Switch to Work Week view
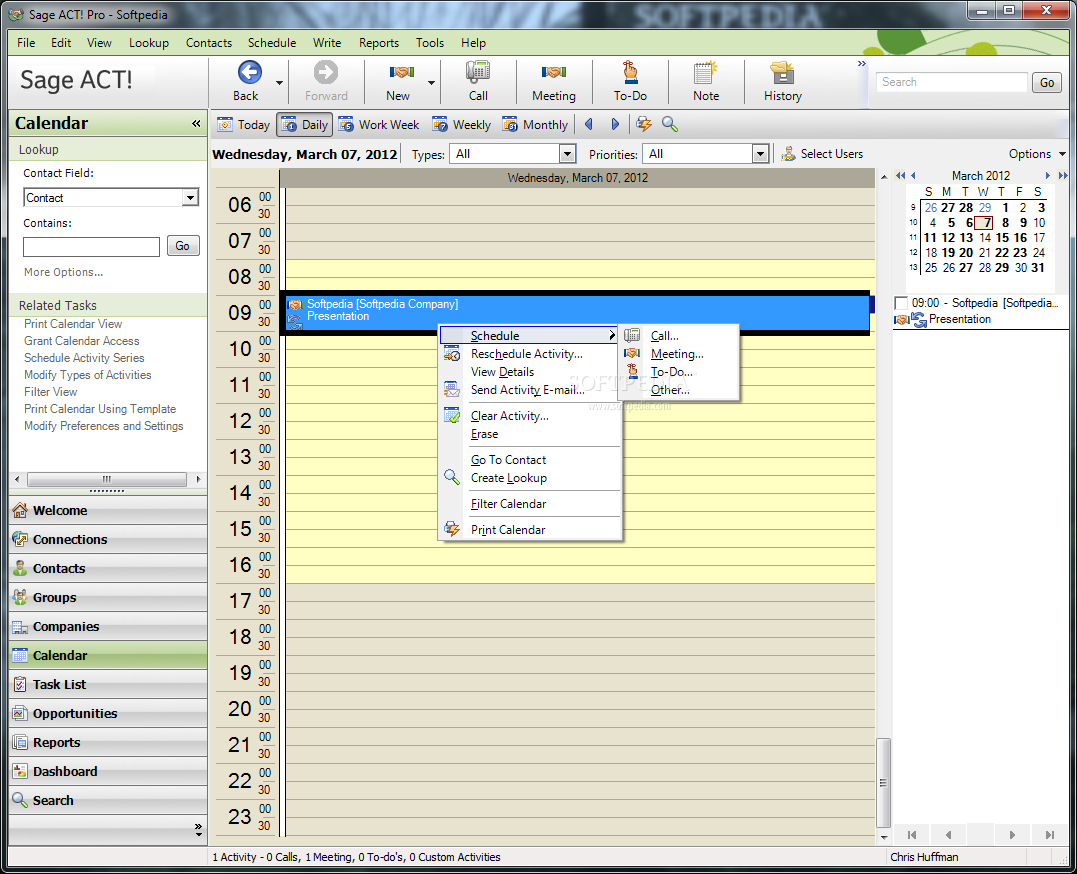 tap(378, 124)
